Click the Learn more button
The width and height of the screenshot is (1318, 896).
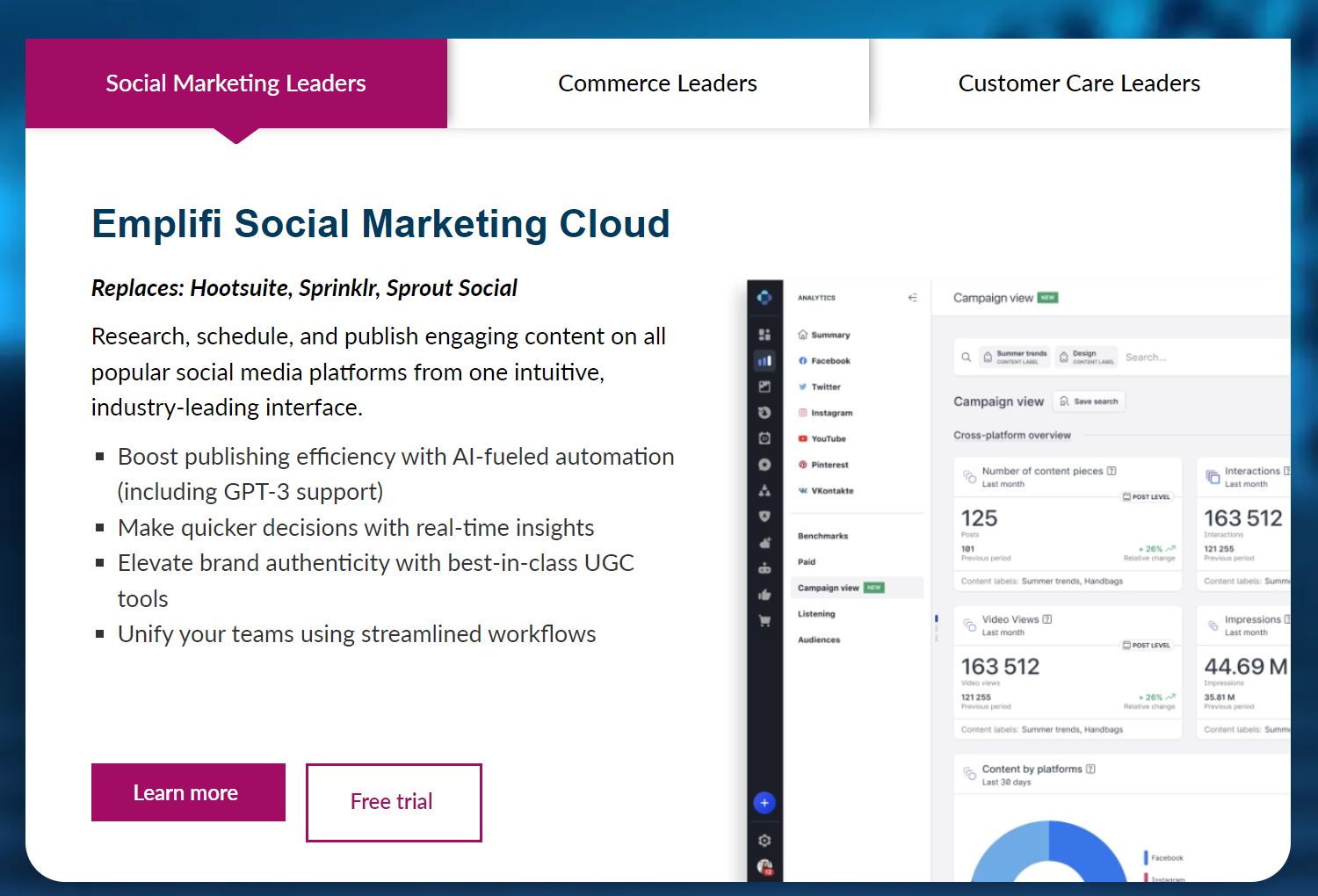[x=188, y=792]
